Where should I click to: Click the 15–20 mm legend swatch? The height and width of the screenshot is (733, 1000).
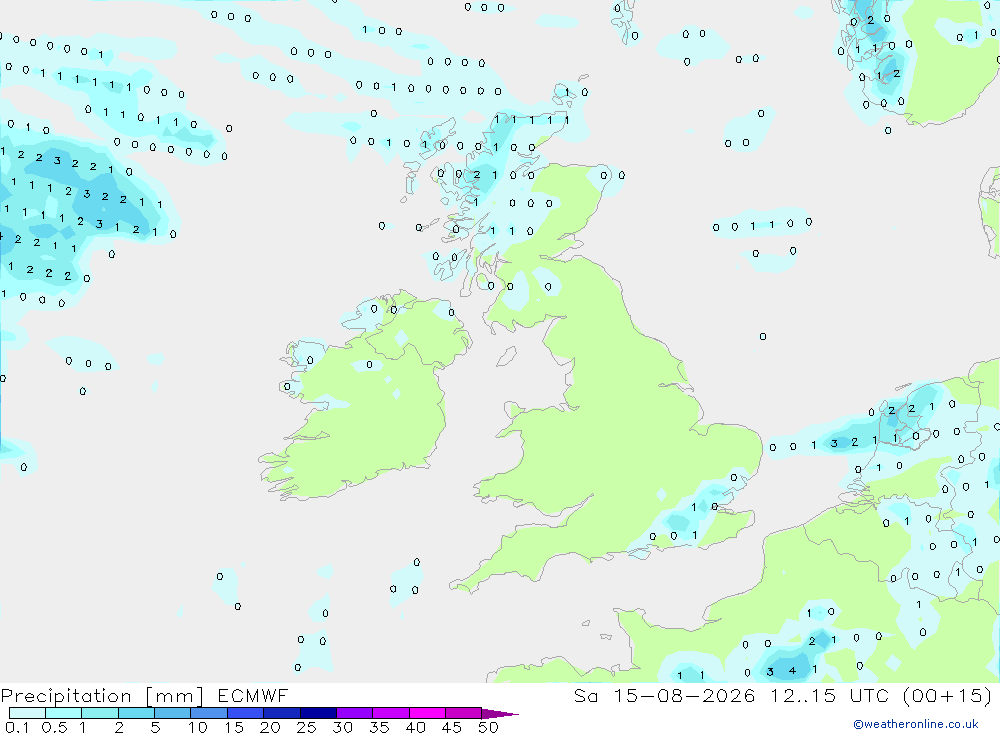(245, 713)
